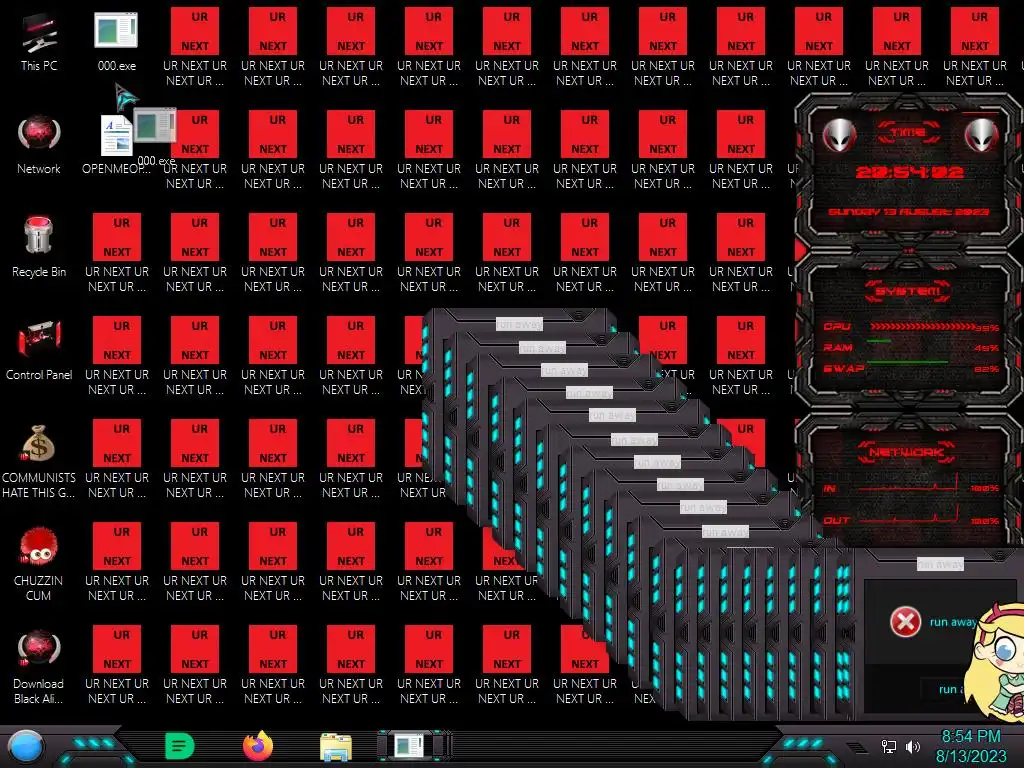
Task: Click the front dialog's run away title bar
Action: pos(940,564)
